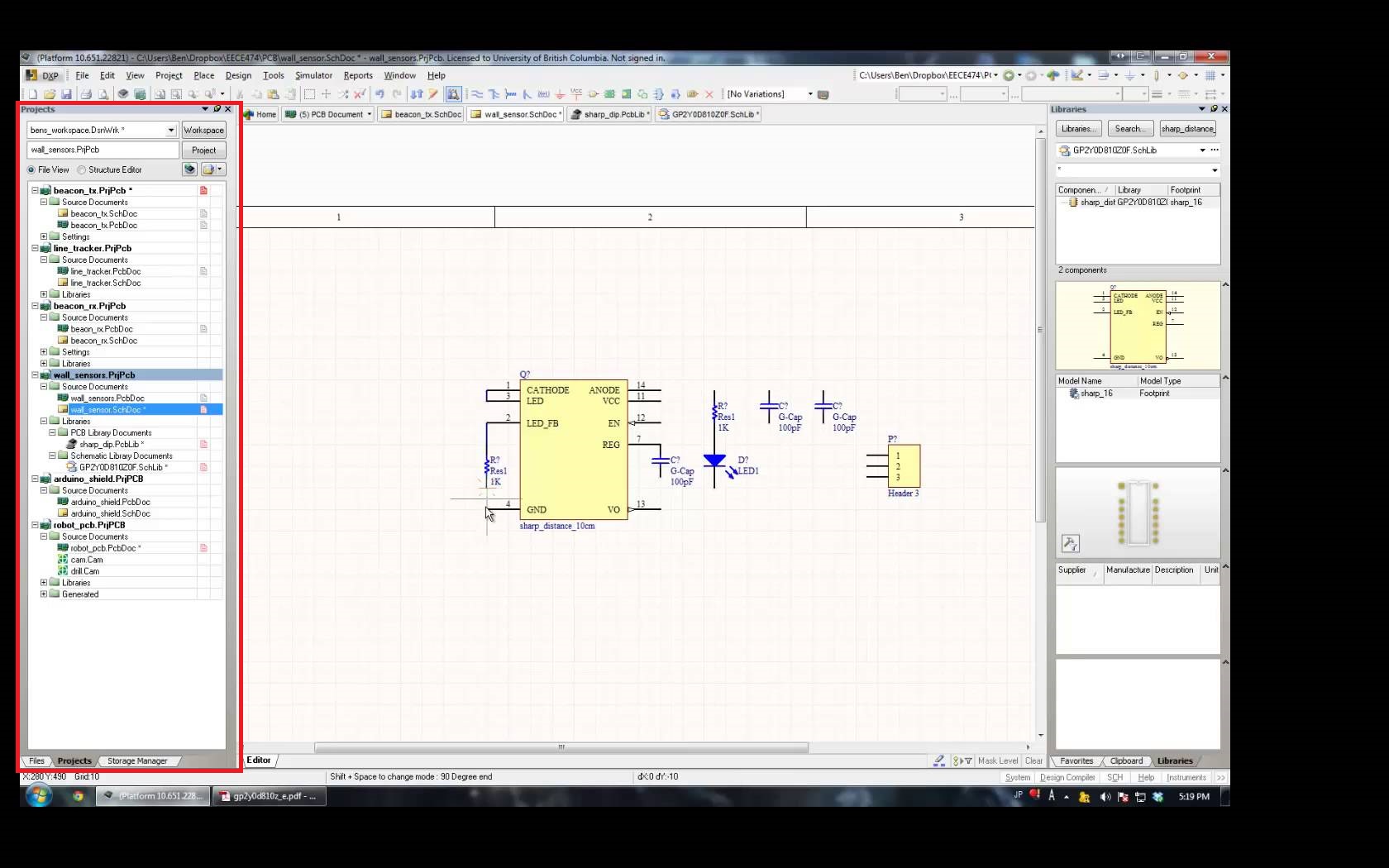Open the DXP system menu
Screen dimensions: 1389x868
(x=43, y=75)
